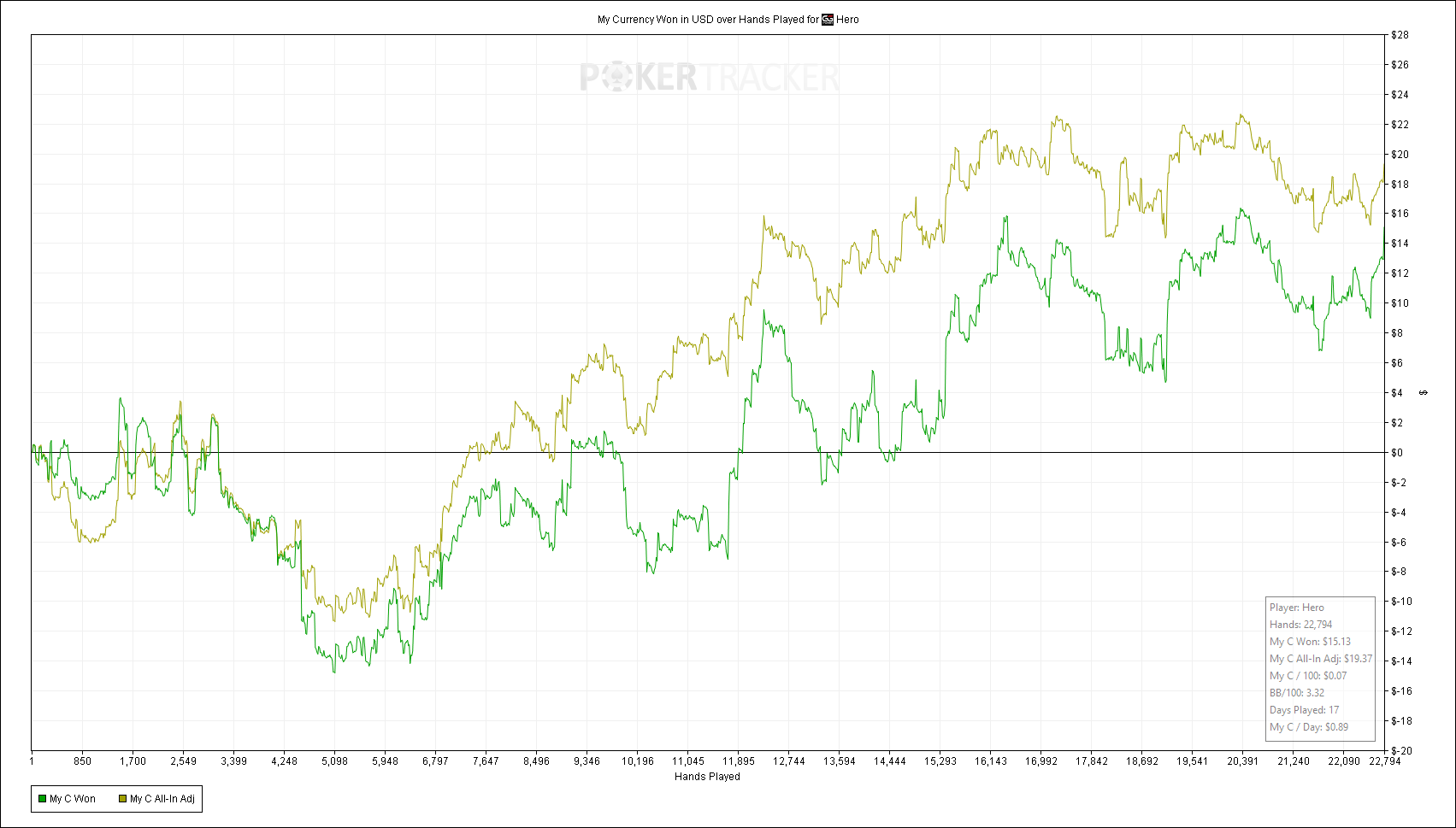Click the x-axis tick '1,700'
Image resolution: width=1456 pixels, height=828 pixels.
133,761
